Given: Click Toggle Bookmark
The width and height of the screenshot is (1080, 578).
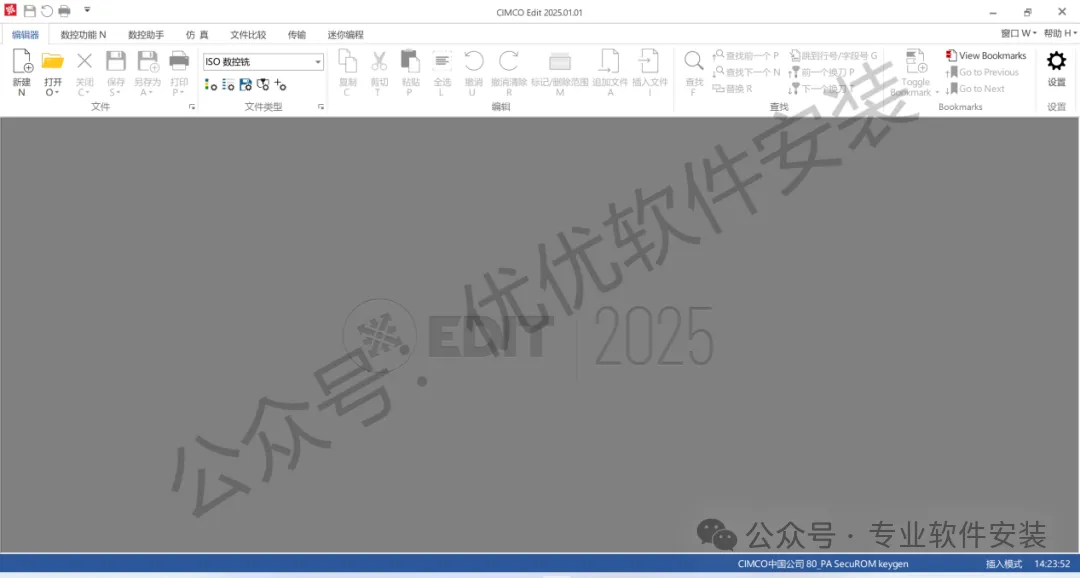Looking at the screenshot, I should (915, 72).
